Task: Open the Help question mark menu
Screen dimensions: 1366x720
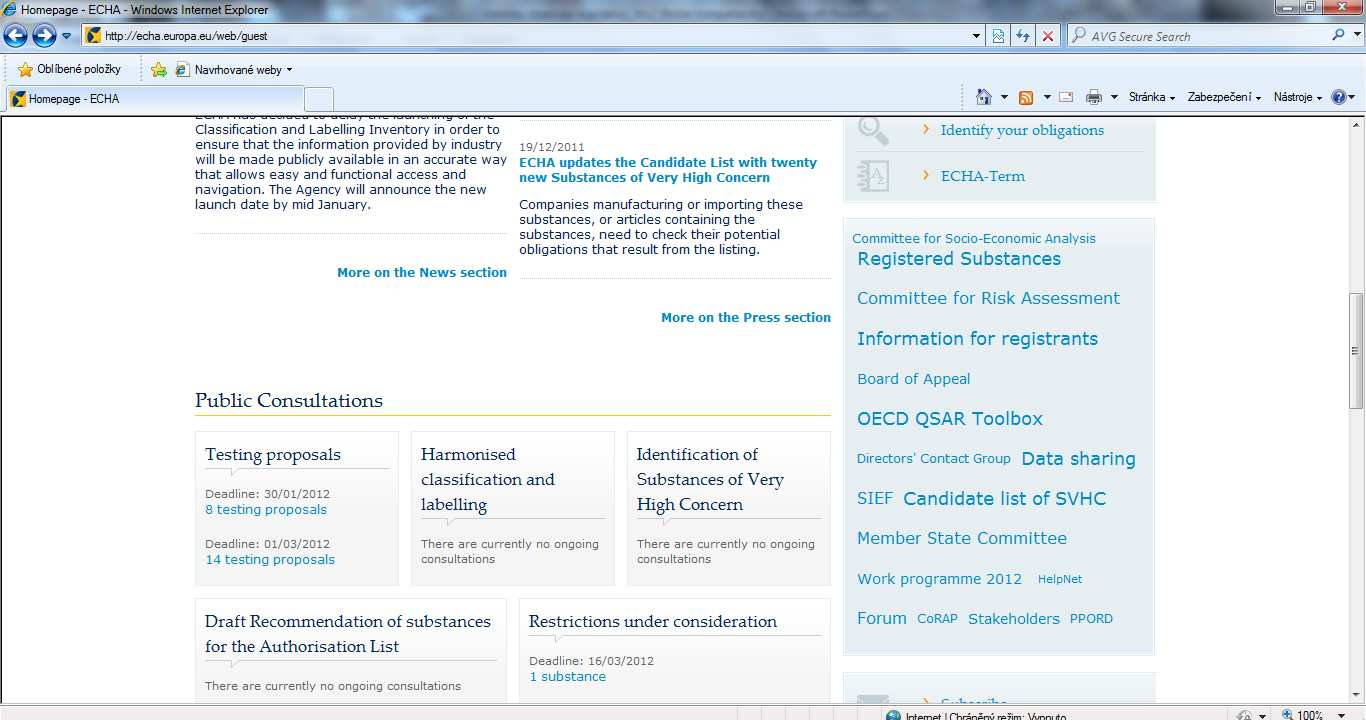Action: pos(1343,97)
